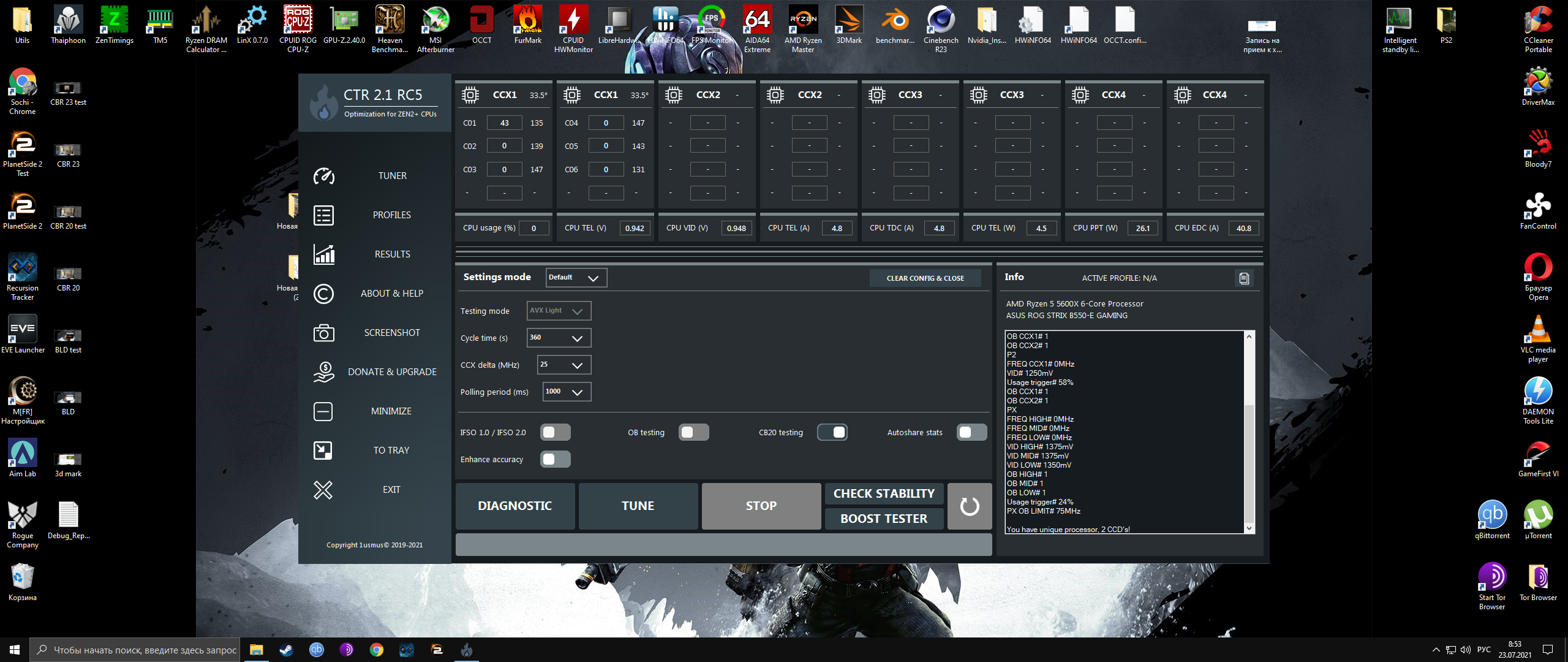
Task: Open the CCX delta MHz dropdown
Action: point(563,365)
